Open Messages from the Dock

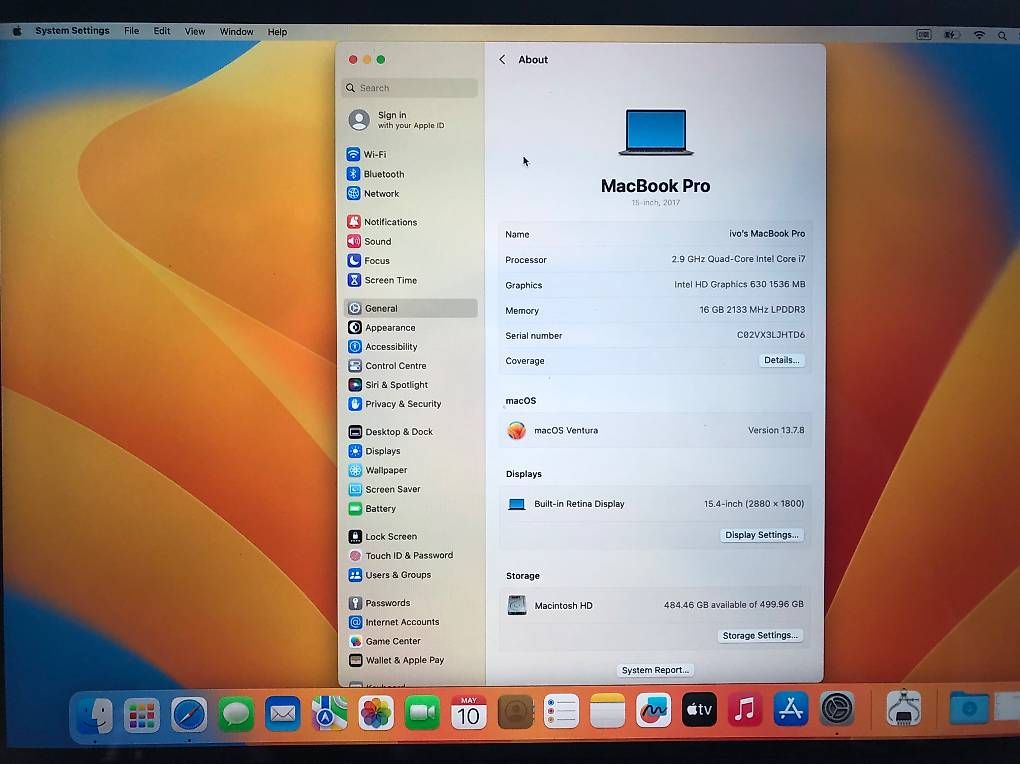click(x=236, y=715)
